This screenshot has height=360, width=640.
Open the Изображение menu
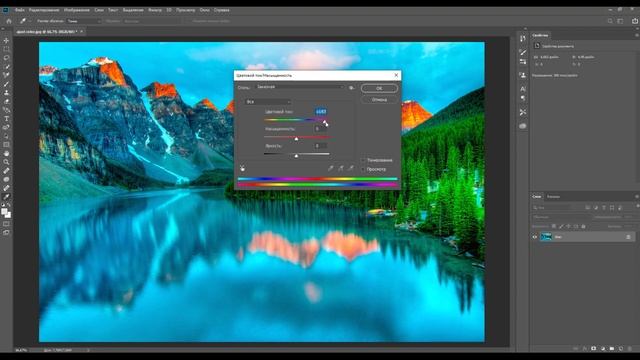(77, 10)
